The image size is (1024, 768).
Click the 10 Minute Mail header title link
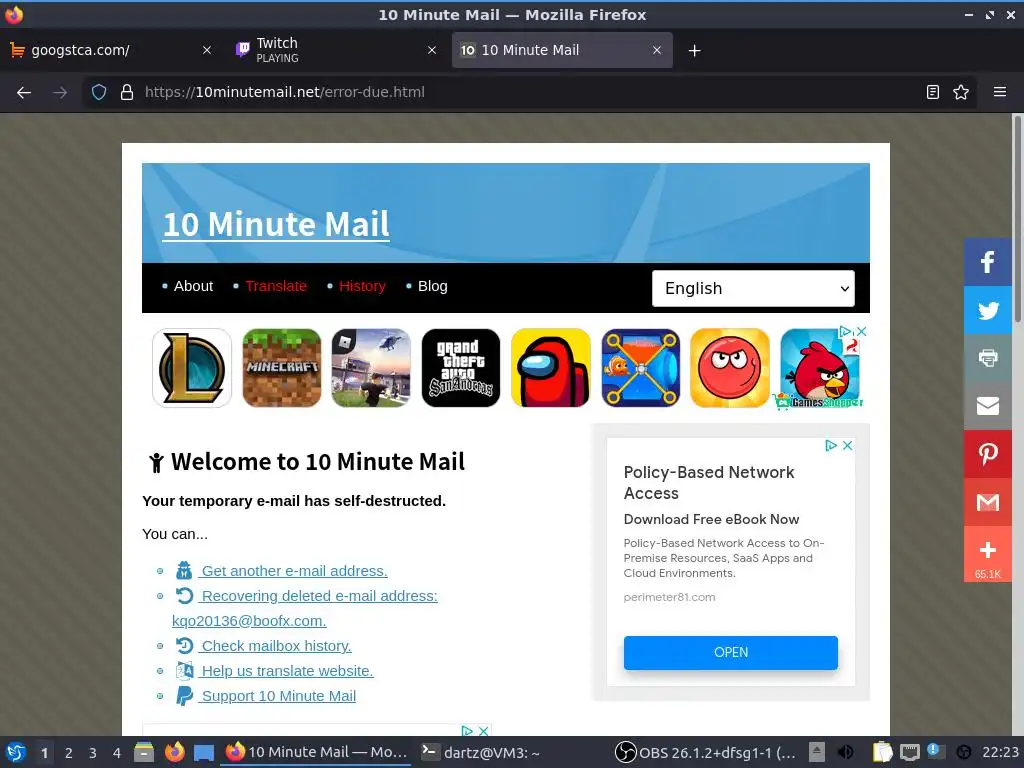coord(276,224)
